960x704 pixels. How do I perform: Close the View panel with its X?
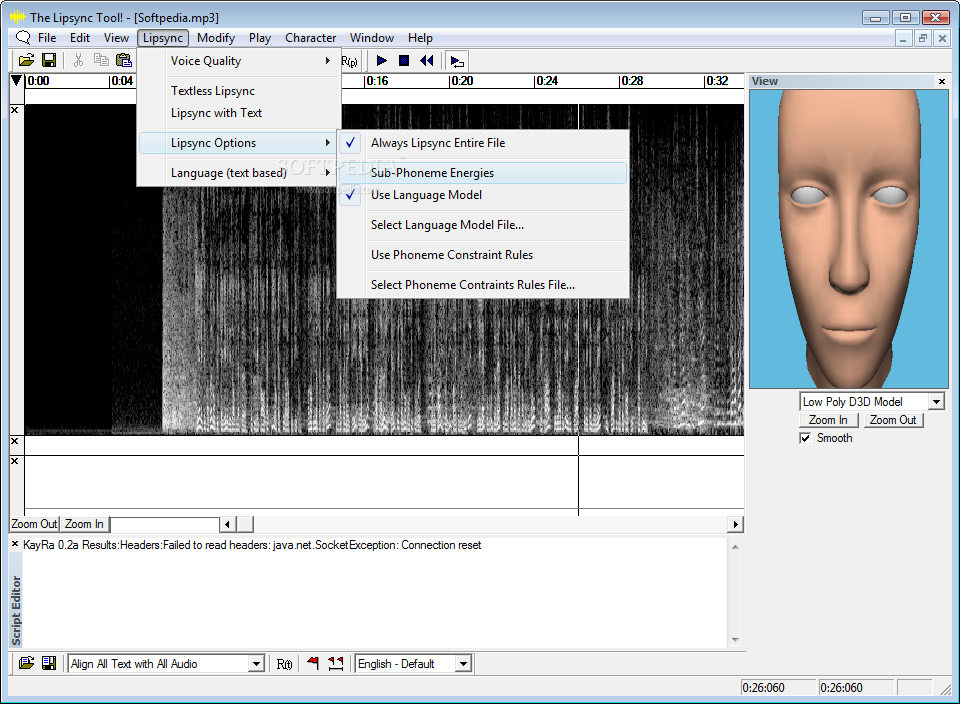942,81
